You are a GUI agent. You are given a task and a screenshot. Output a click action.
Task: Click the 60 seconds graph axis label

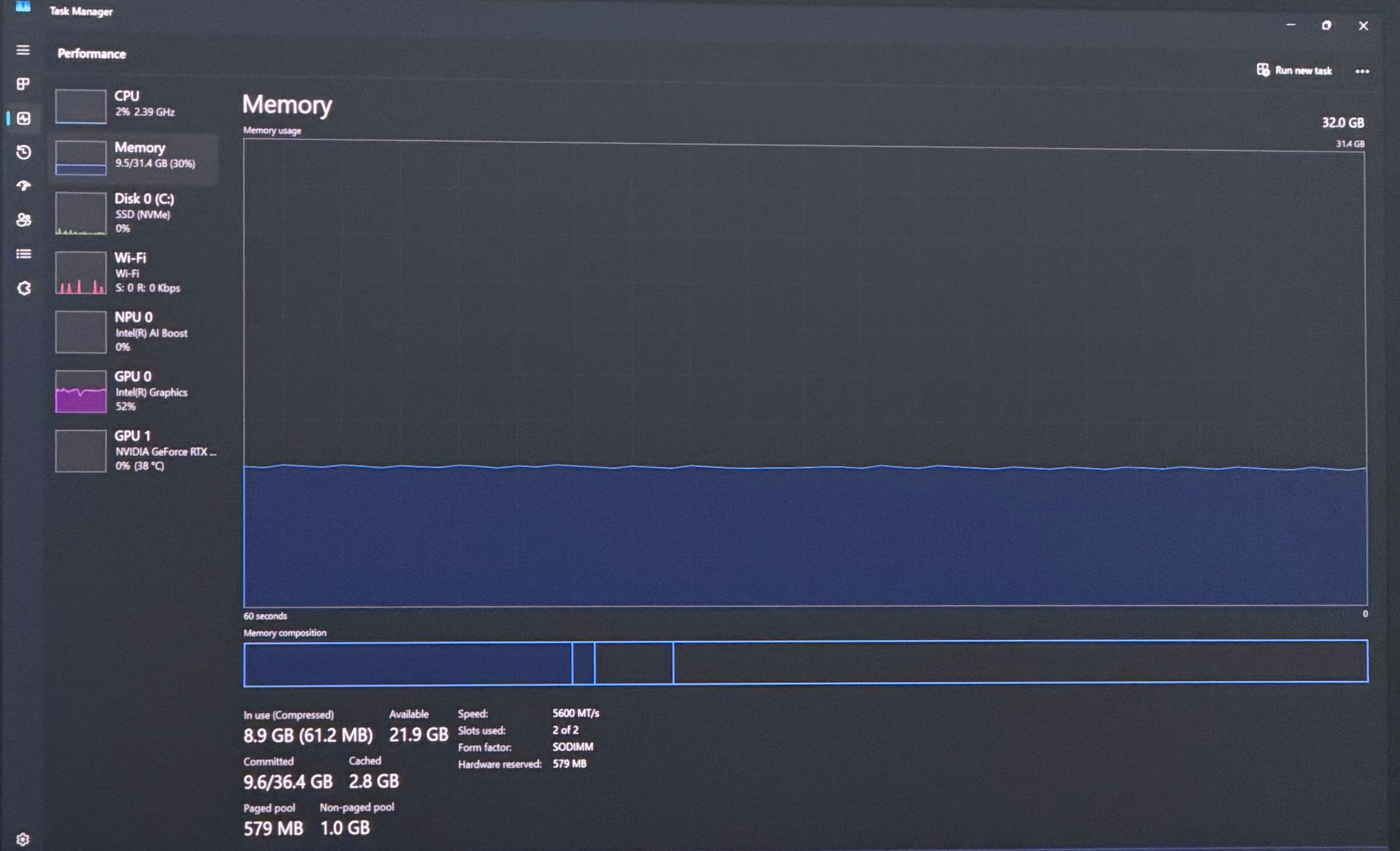pyautogui.click(x=265, y=616)
